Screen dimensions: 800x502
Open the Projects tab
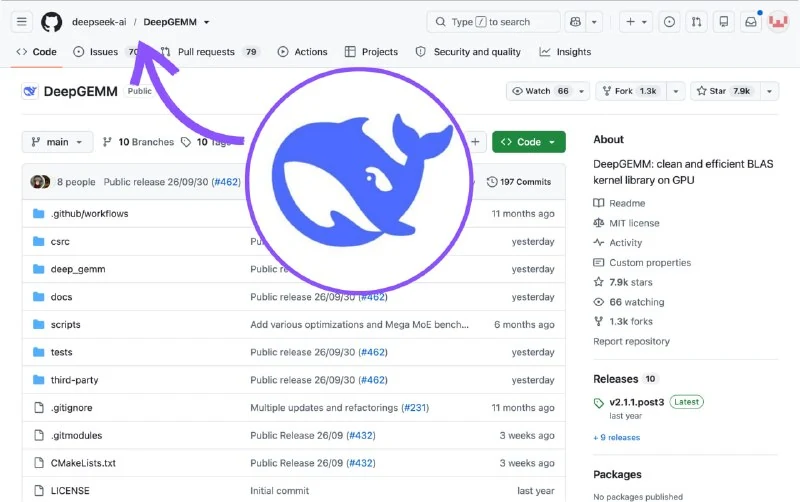coord(371,52)
